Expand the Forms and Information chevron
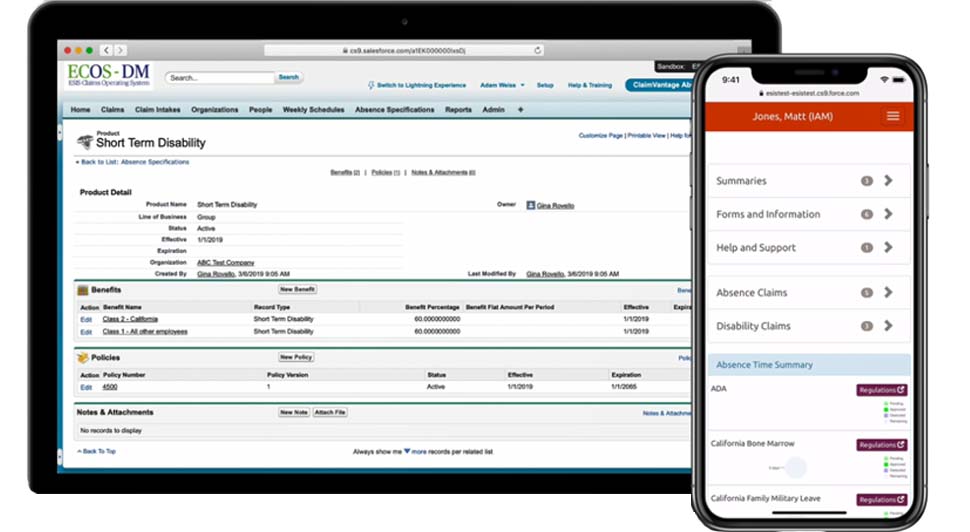 888,214
